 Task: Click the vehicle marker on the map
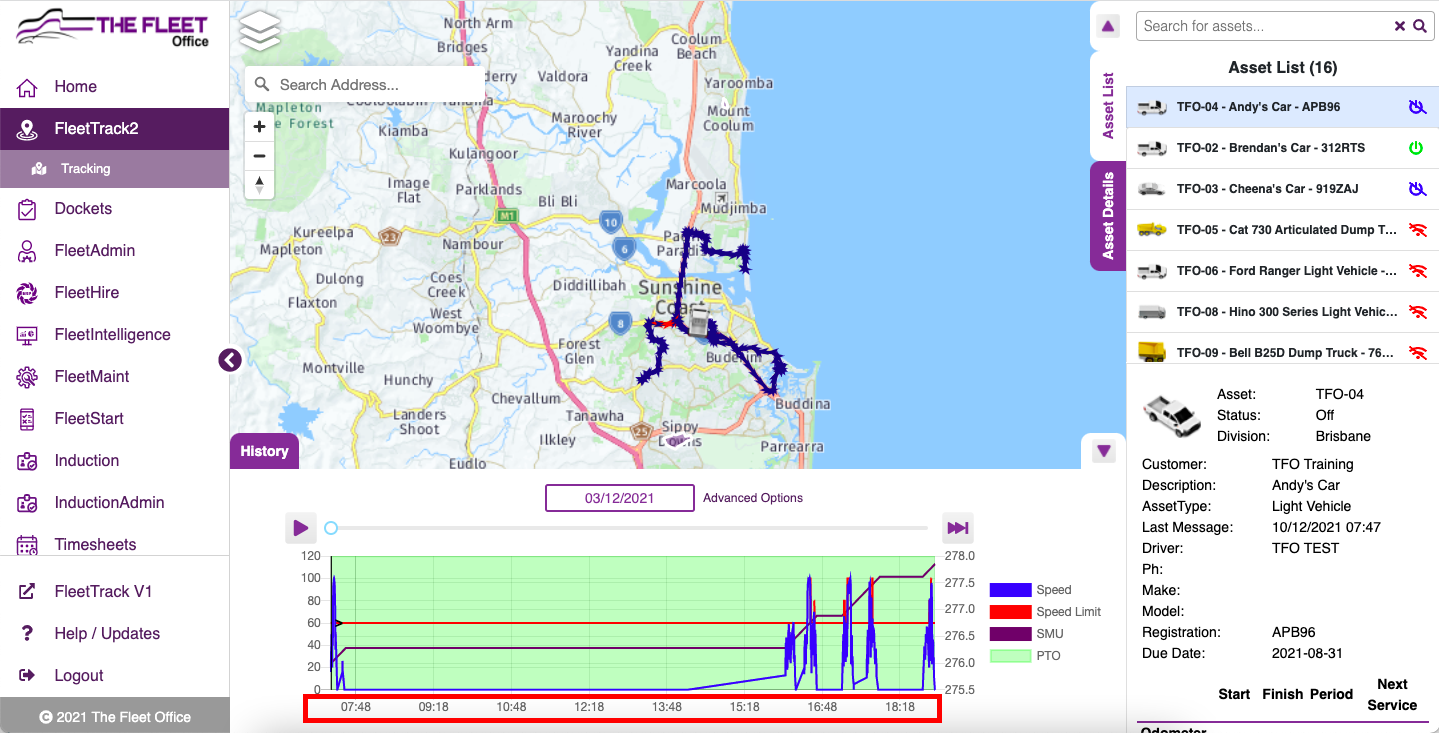(x=701, y=324)
